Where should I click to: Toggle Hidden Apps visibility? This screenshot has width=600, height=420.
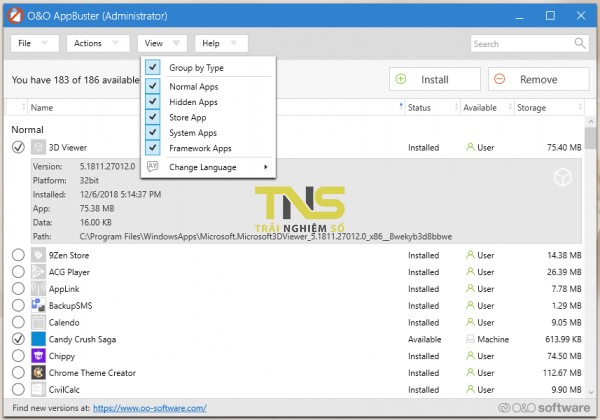pos(152,102)
